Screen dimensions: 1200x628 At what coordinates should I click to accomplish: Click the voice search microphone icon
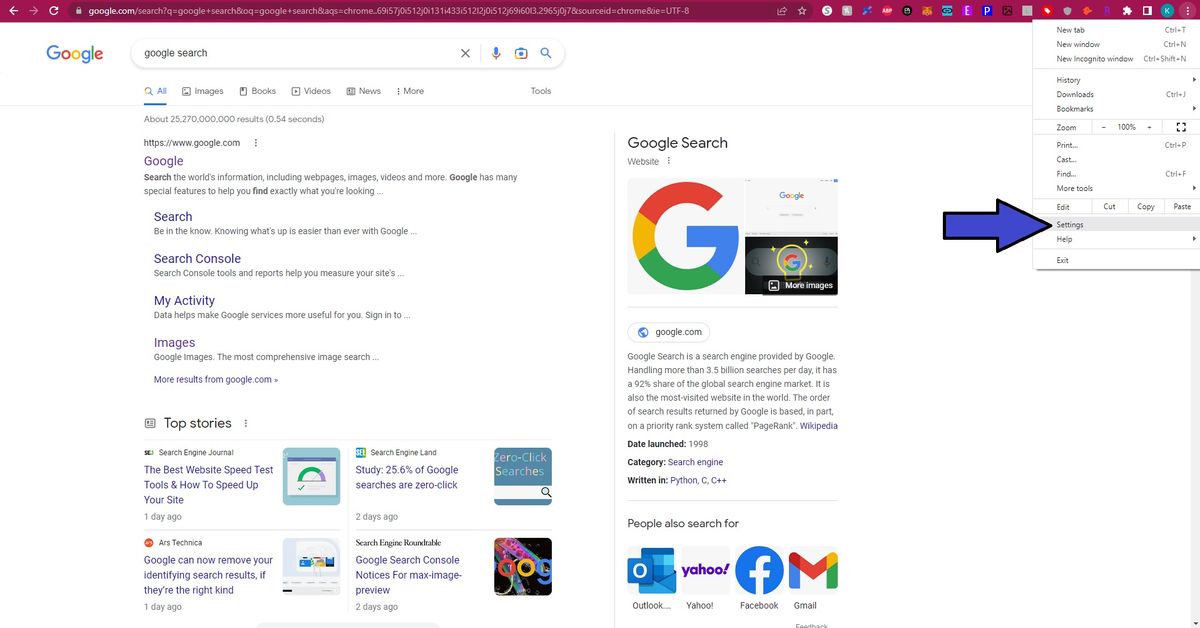(x=496, y=53)
